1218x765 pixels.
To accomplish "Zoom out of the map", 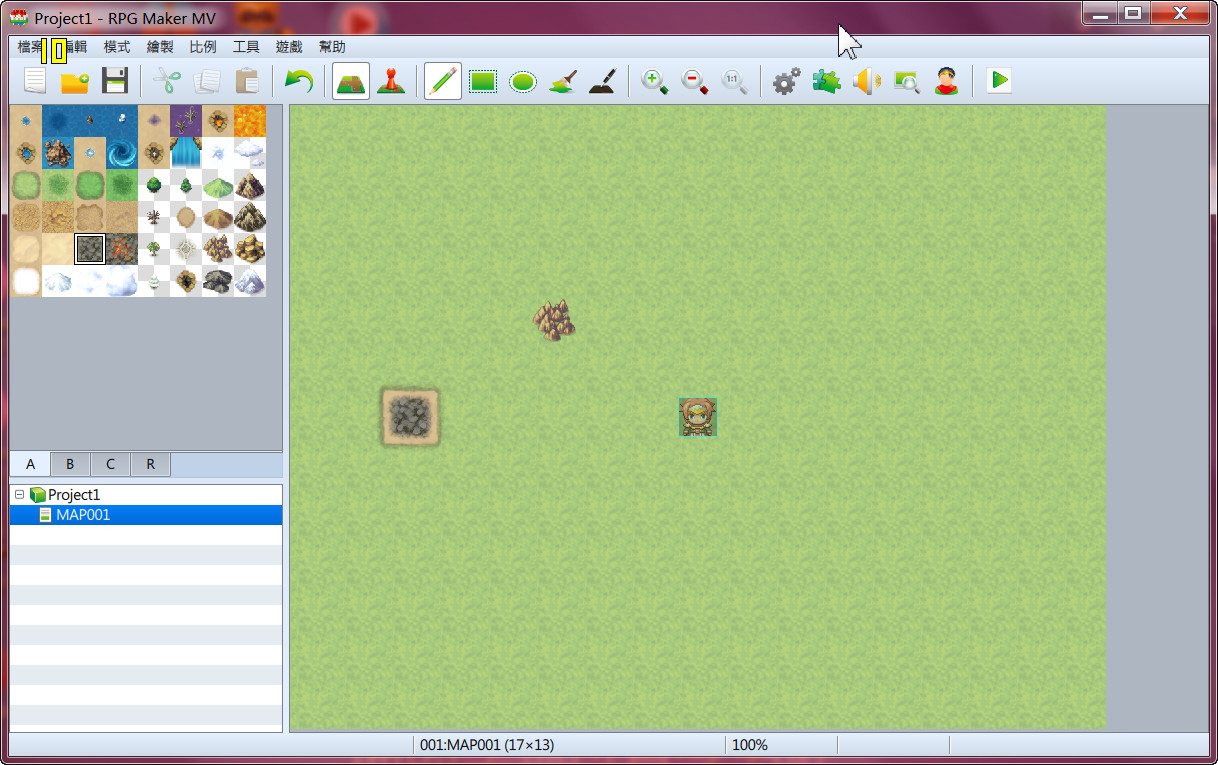I will [x=695, y=81].
